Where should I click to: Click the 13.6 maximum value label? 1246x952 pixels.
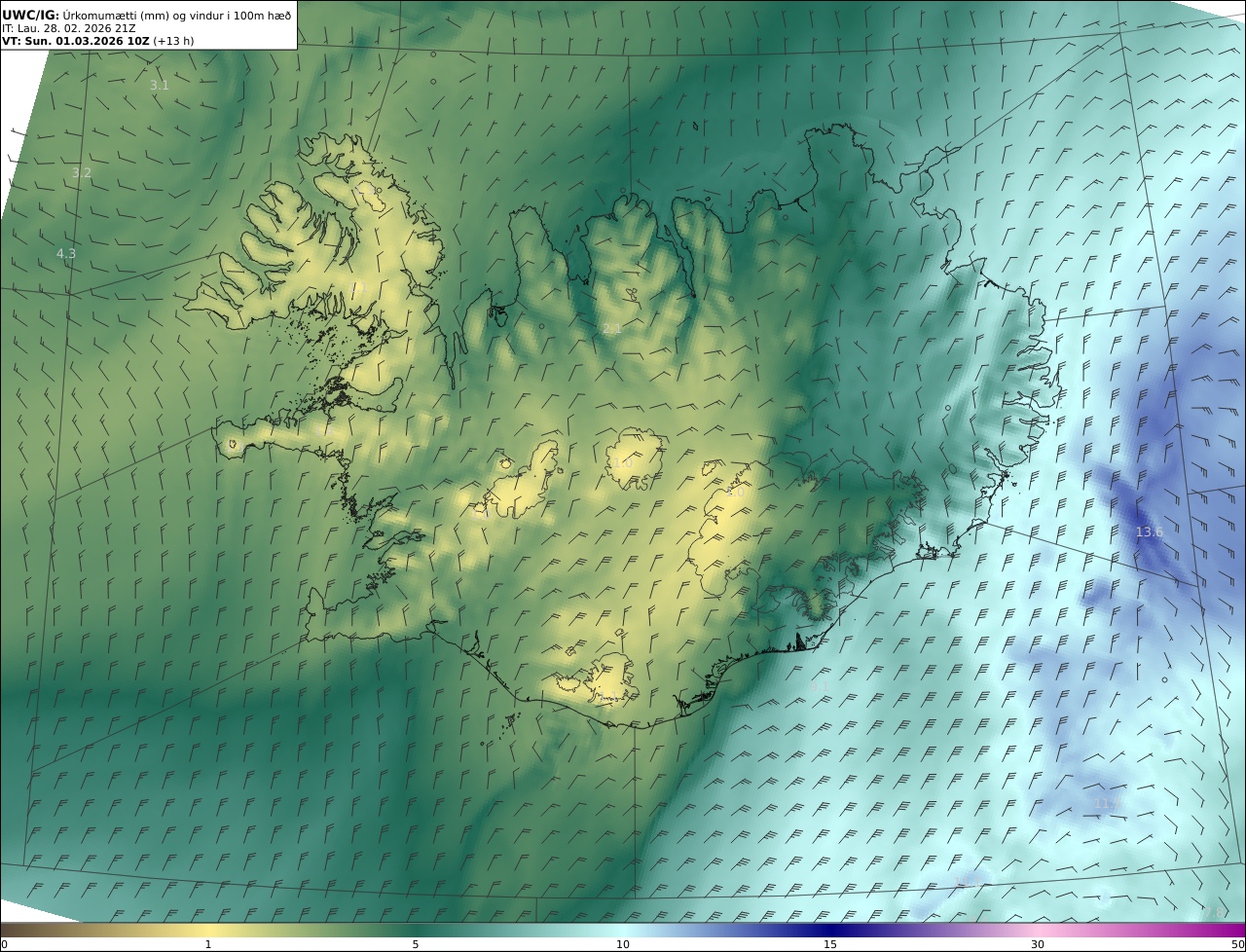pyautogui.click(x=1149, y=531)
